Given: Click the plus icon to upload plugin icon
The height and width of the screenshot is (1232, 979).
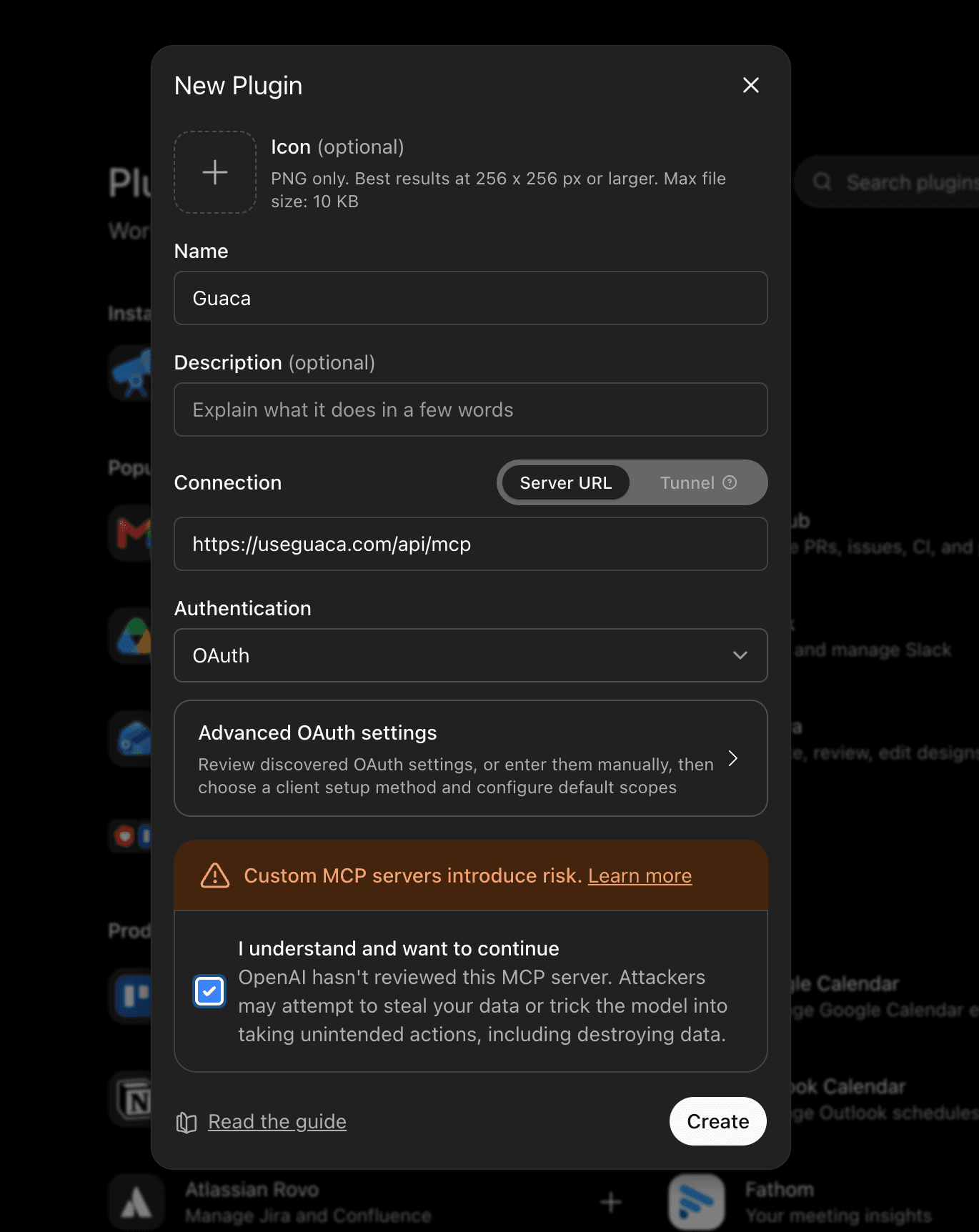Looking at the screenshot, I should click(x=215, y=172).
